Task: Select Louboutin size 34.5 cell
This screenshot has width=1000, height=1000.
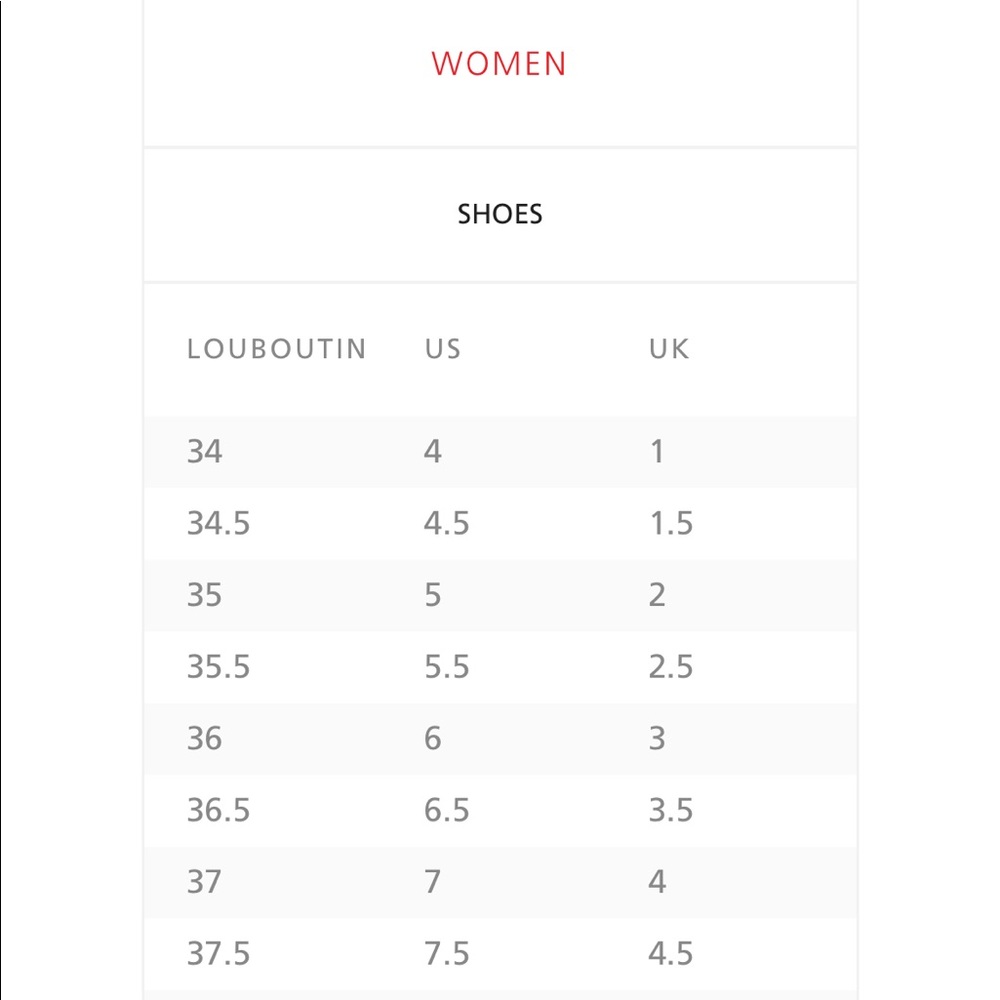Action: click(218, 524)
